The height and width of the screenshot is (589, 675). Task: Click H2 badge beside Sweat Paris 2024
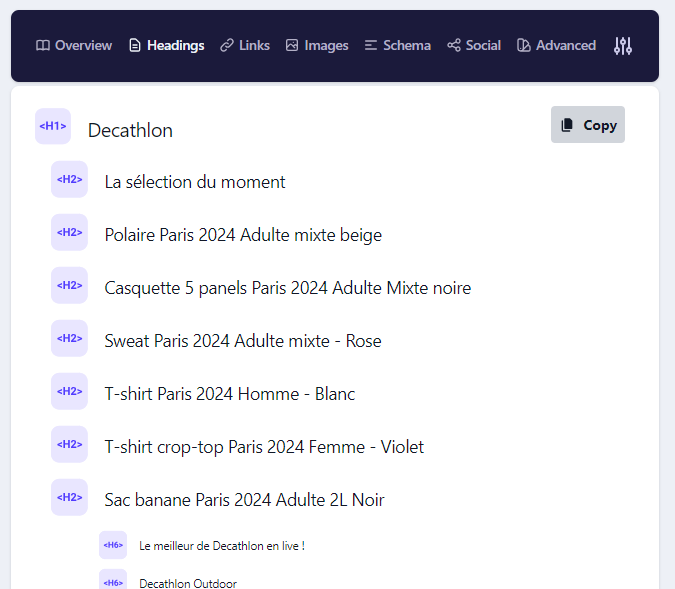pyautogui.click(x=69, y=338)
